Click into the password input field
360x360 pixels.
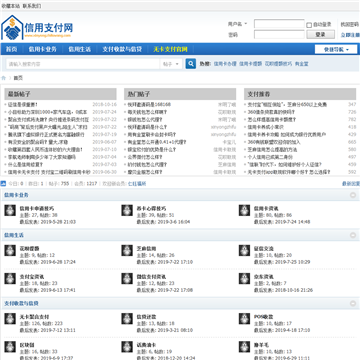click(279, 34)
